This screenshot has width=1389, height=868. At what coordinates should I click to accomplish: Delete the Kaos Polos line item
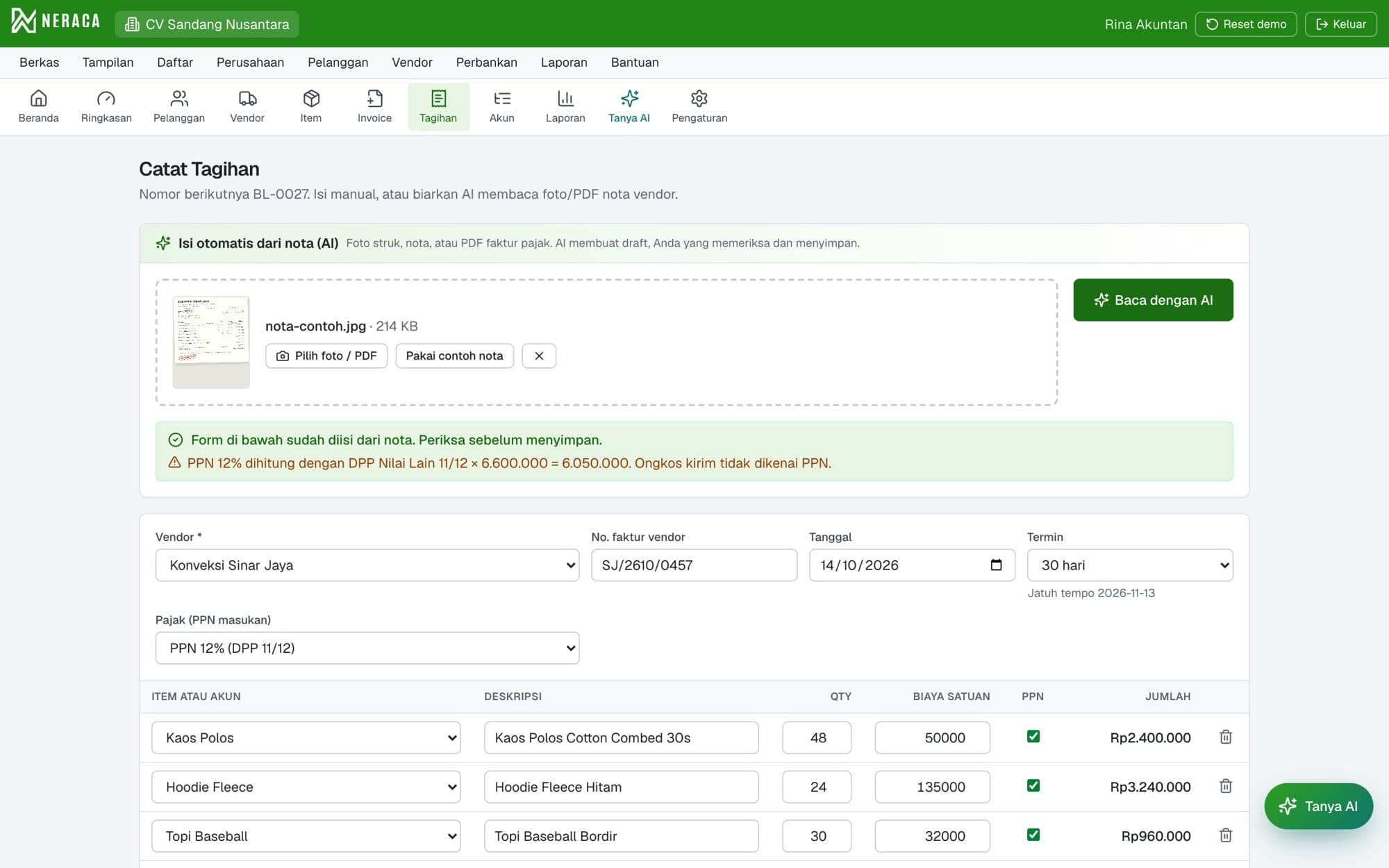(x=1226, y=737)
